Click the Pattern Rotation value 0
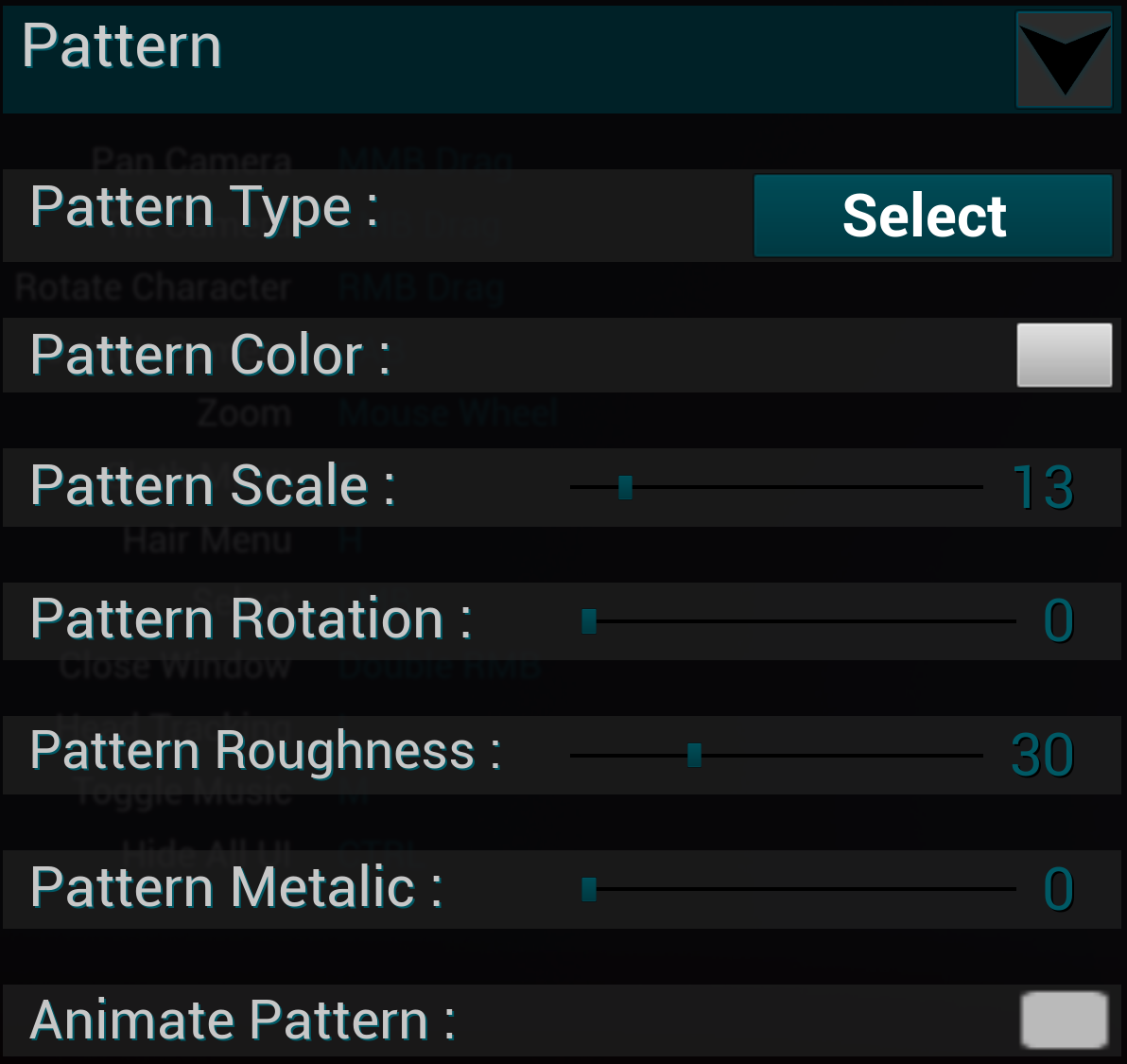The height and width of the screenshot is (1064, 1127). [x=1058, y=621]
